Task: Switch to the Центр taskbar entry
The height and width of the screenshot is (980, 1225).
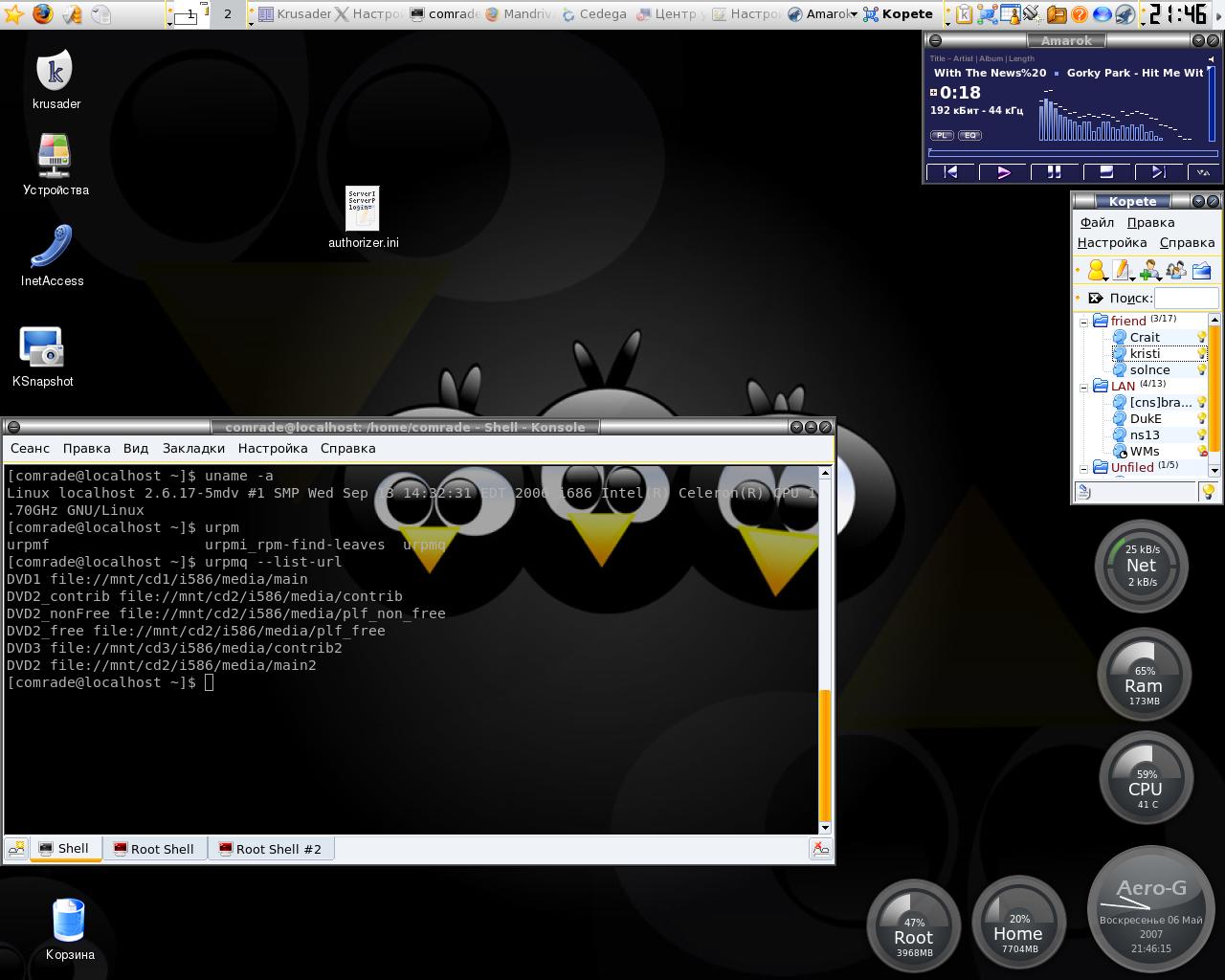Action: (x=670, y=14)
